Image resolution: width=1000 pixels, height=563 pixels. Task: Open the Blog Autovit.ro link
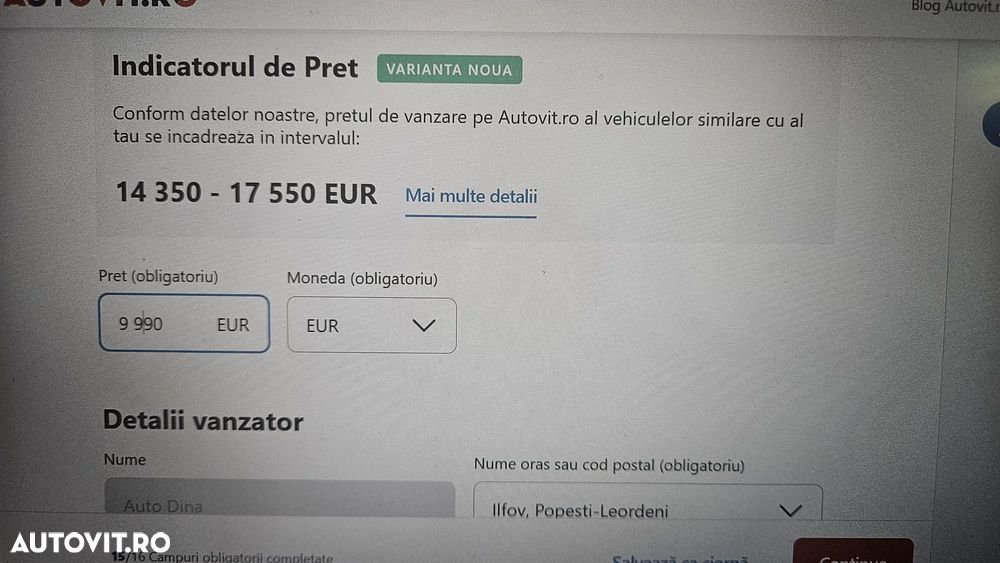point(955,6)
